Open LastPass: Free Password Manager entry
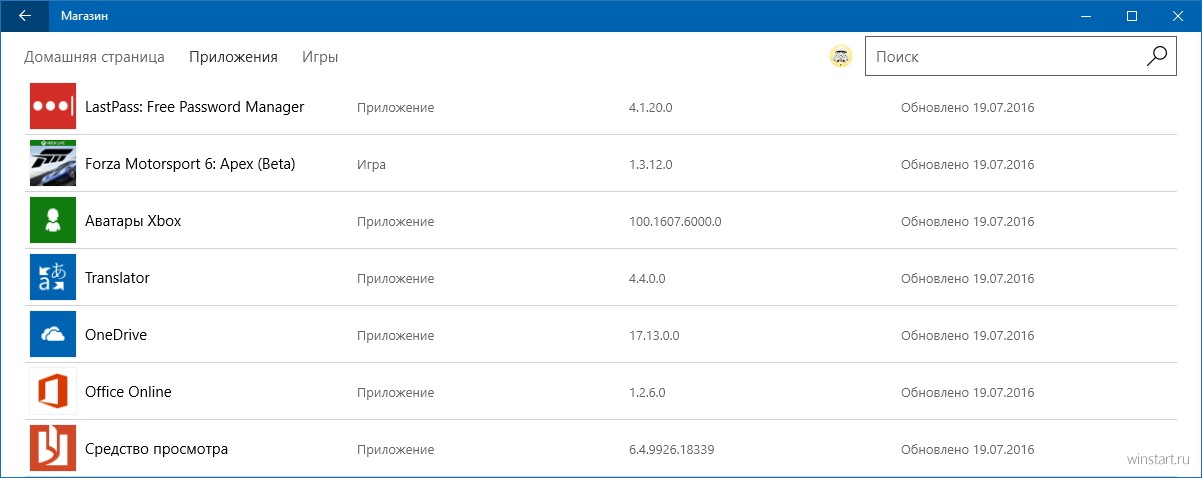 [195, 106]
